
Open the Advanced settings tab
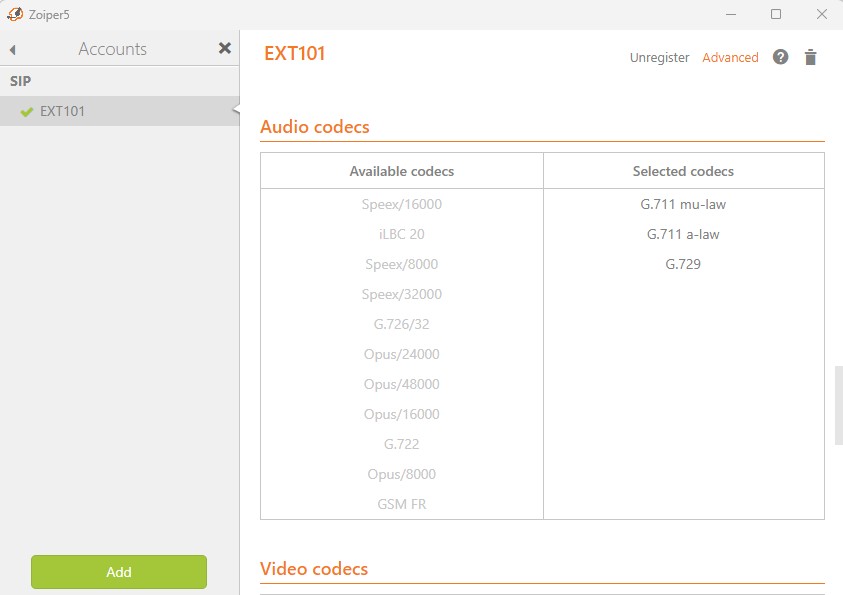tap(730, 58)
